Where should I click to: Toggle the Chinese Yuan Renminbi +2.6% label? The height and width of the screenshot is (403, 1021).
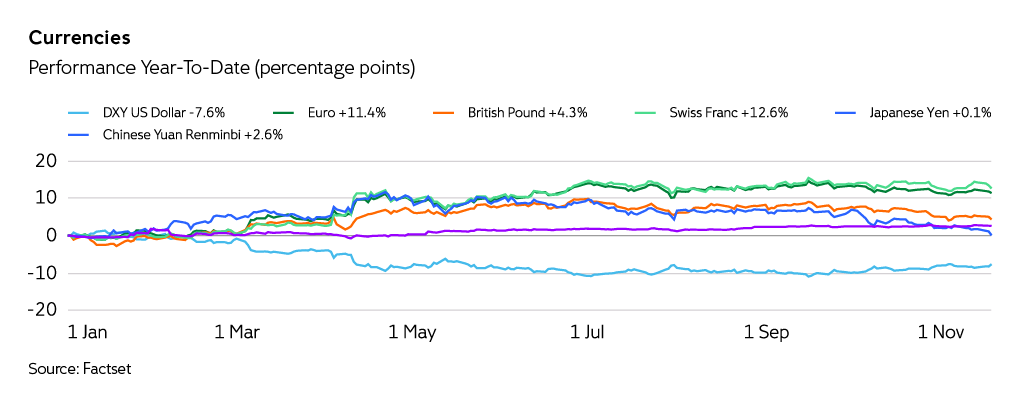pyautogui.click(x=193, y=134)
